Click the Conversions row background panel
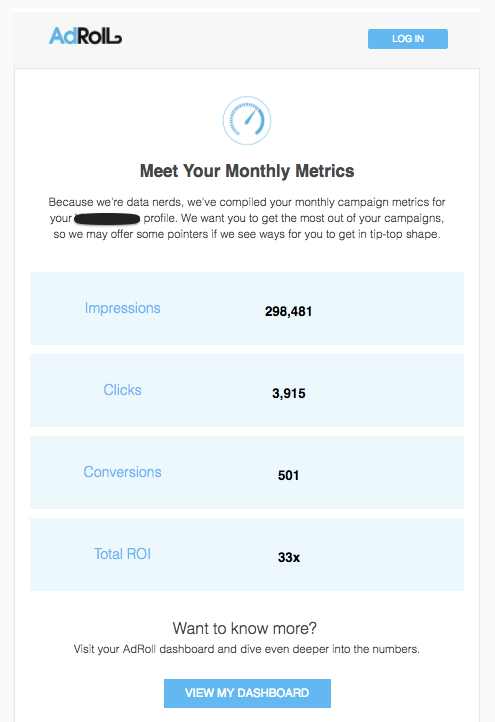Image resolution: width=495 pixels, height=722 pixels. point(247,472)
